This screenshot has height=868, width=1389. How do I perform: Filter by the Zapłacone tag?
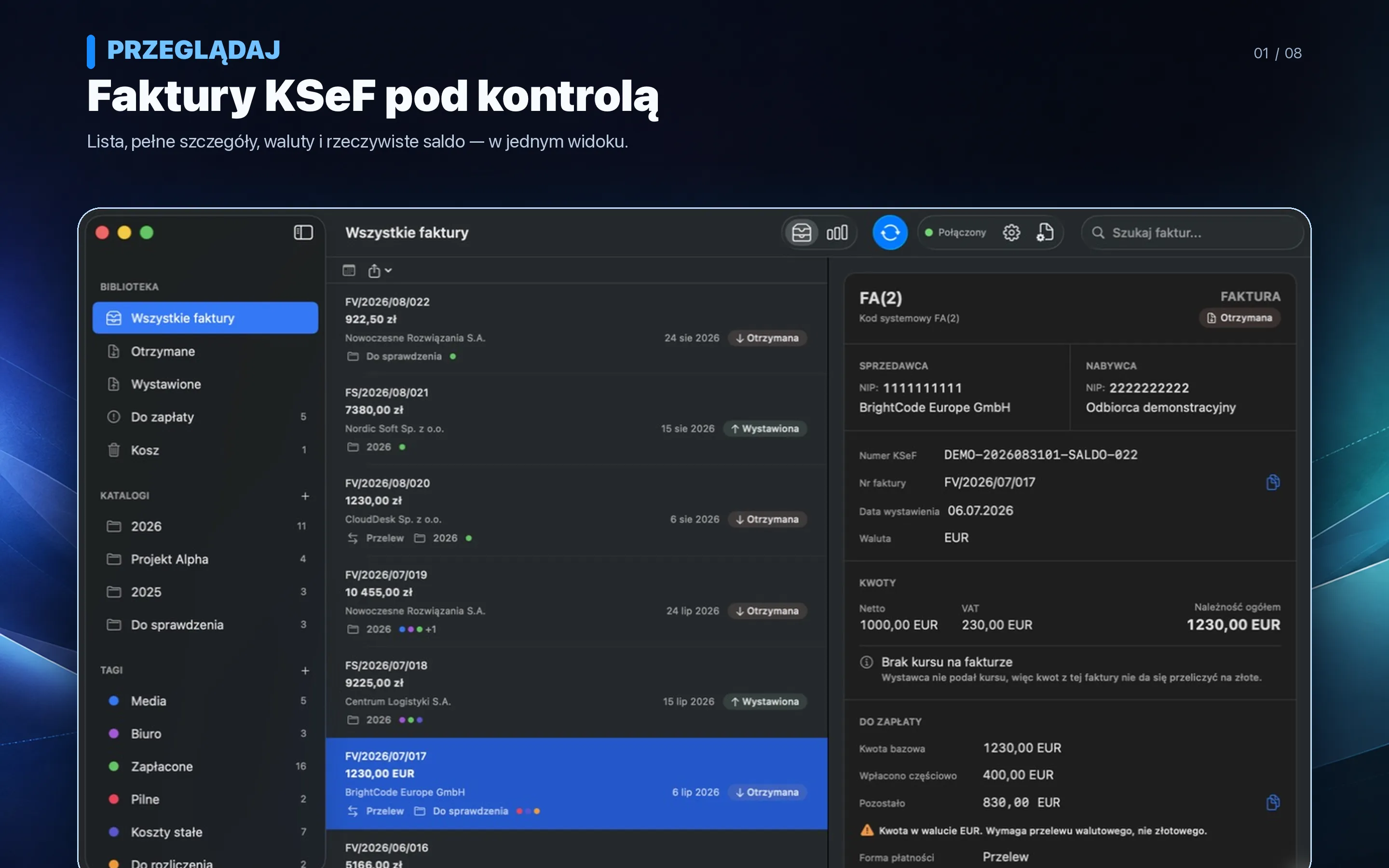point(205,766)
